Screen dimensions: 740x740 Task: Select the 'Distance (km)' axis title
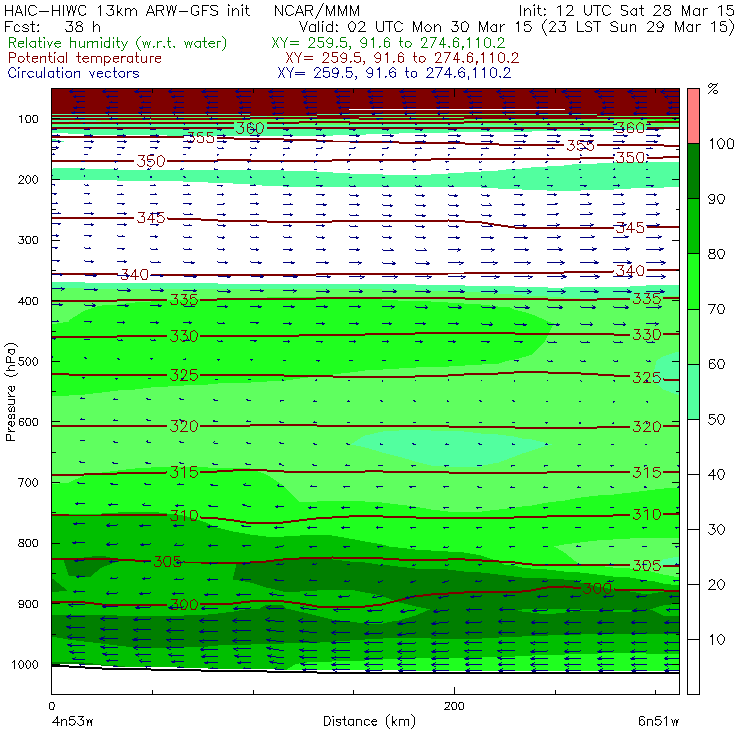coord(369,721)
